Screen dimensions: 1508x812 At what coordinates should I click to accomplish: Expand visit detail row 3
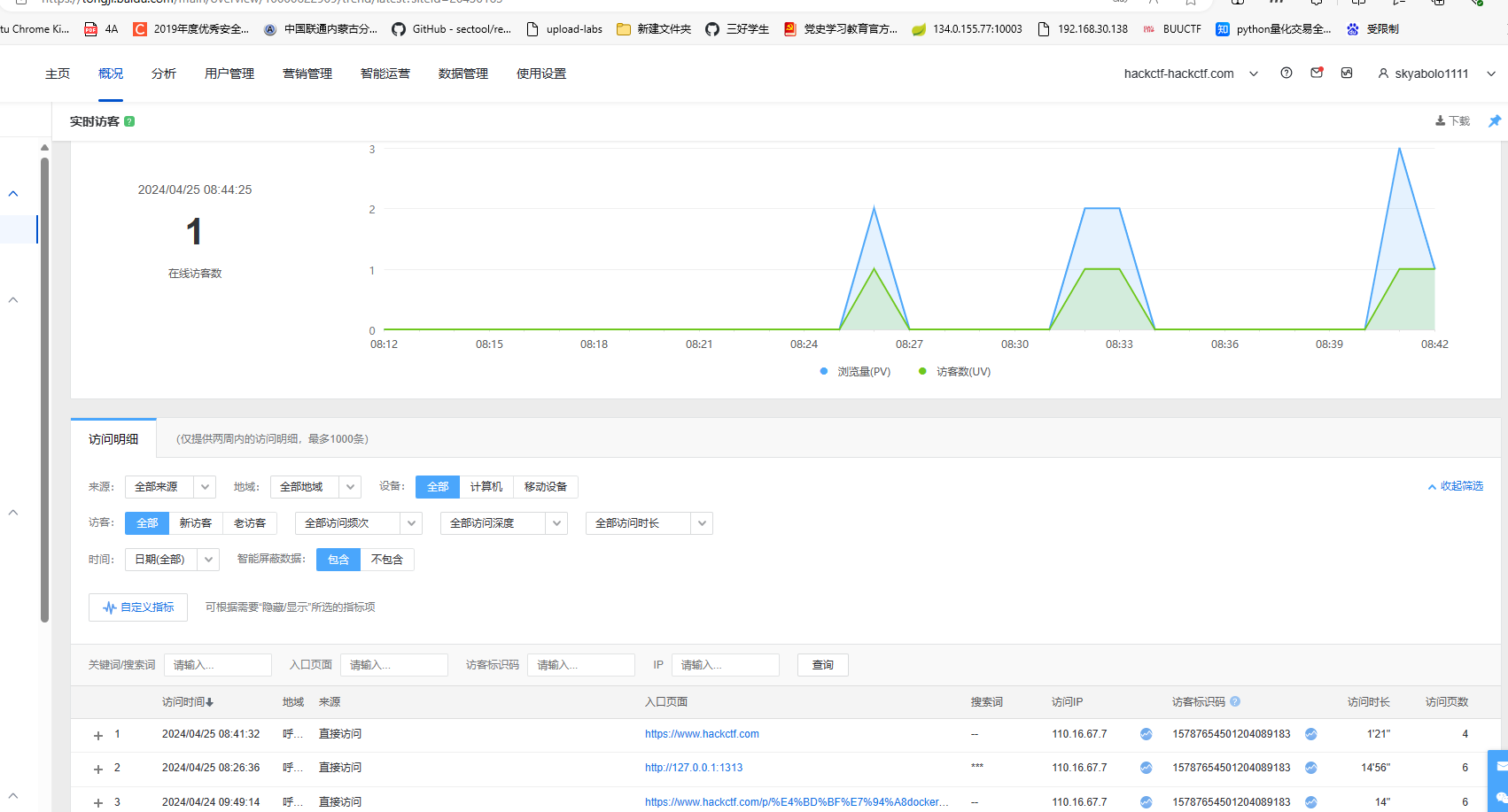(x=98, y=803)
